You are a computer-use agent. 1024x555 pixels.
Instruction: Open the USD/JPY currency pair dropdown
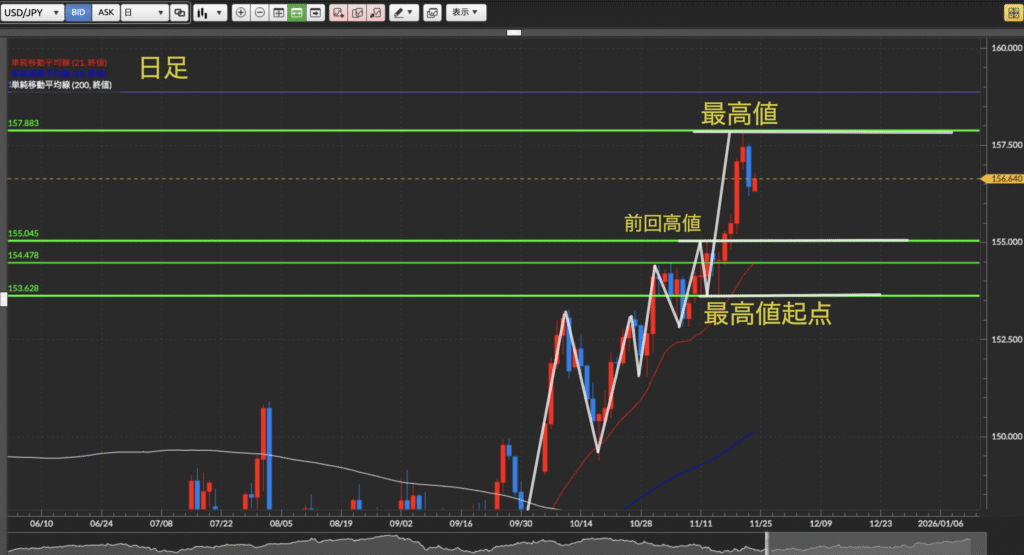(x=34, y=13)
